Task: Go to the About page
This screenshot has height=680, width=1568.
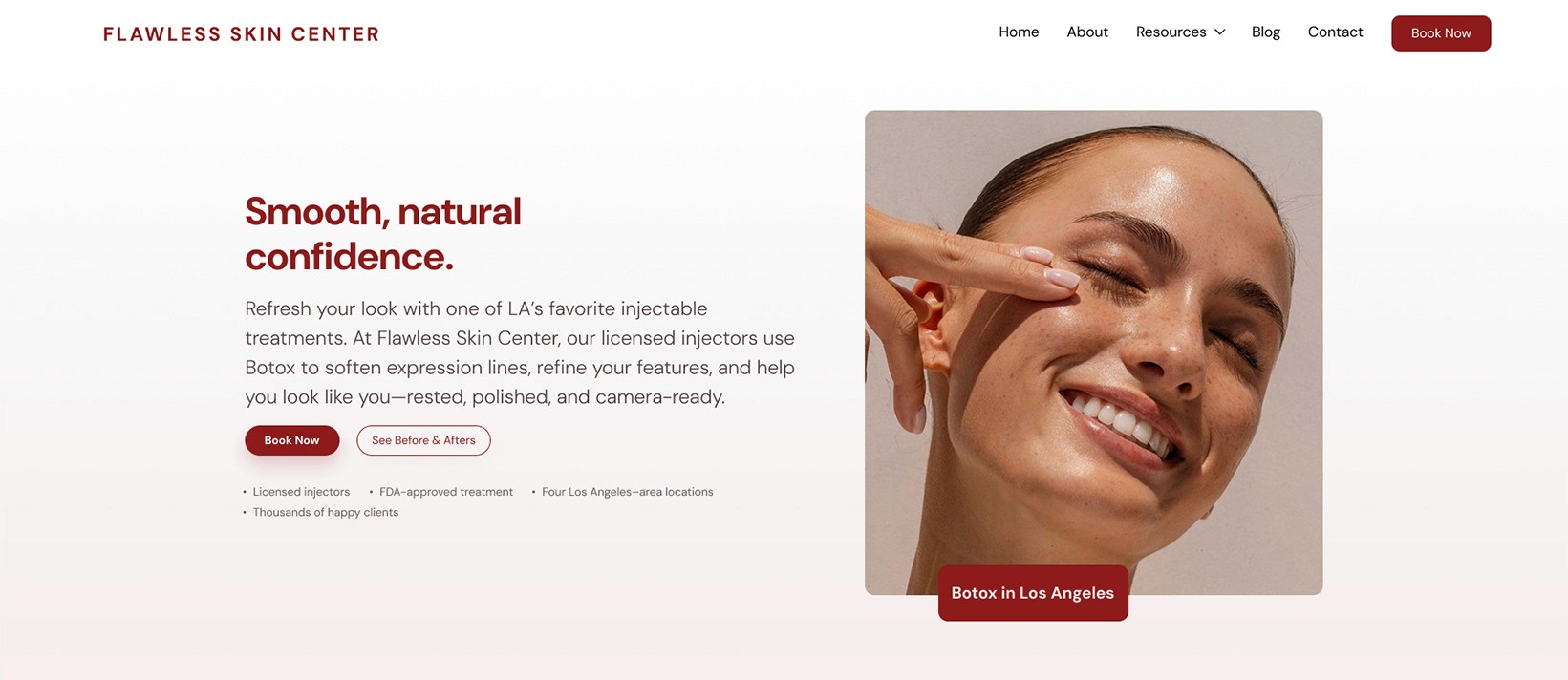Action: [1087, 32]
